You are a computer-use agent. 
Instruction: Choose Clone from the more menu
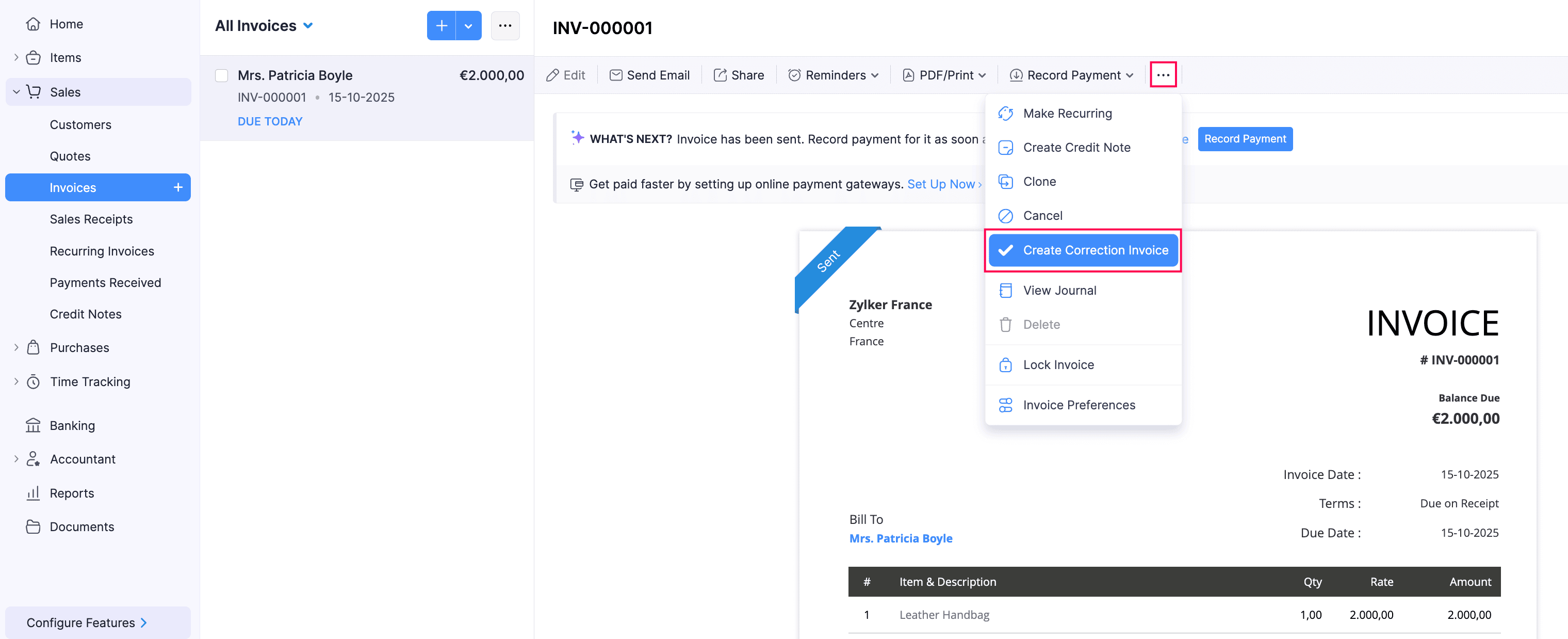1039,182
